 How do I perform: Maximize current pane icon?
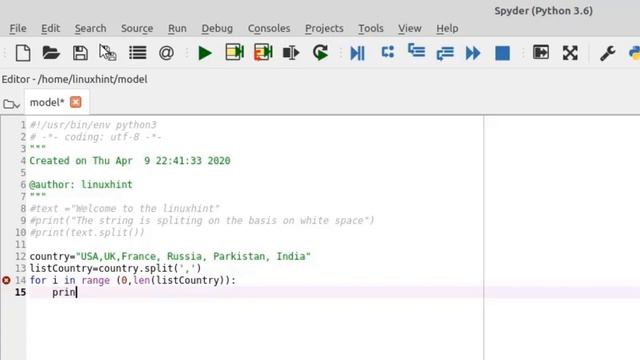pos(541,53)
